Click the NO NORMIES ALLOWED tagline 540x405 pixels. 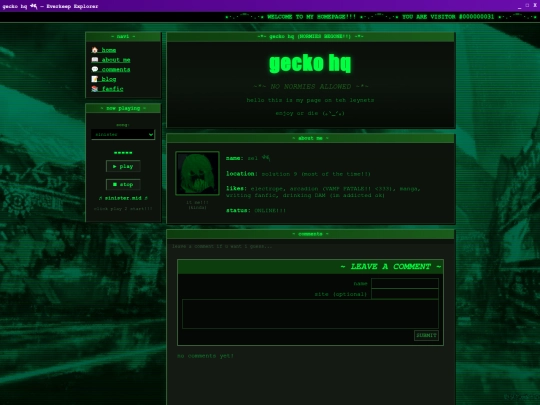click(311, 86)
